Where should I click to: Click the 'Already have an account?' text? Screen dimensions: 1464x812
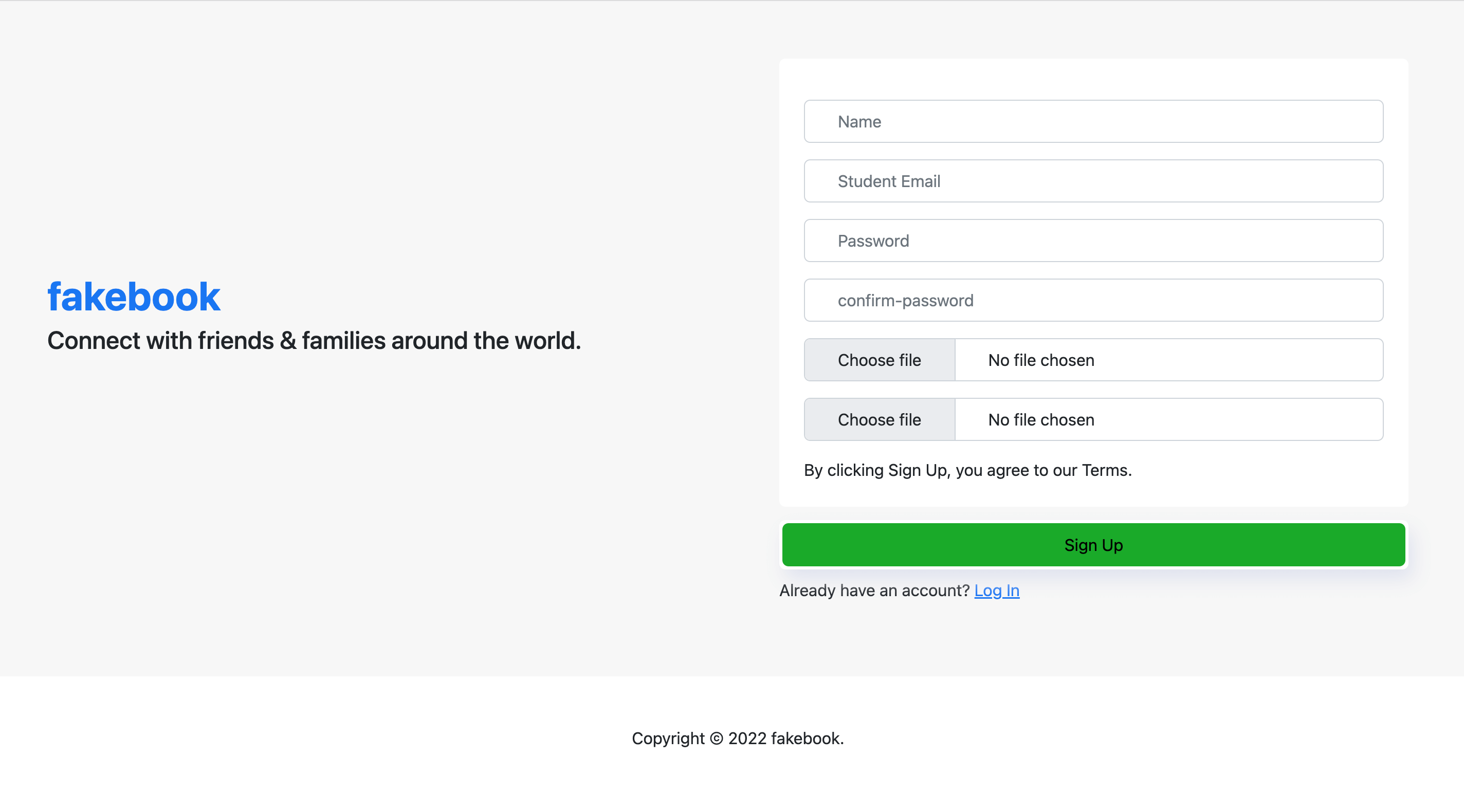(874, 591)
